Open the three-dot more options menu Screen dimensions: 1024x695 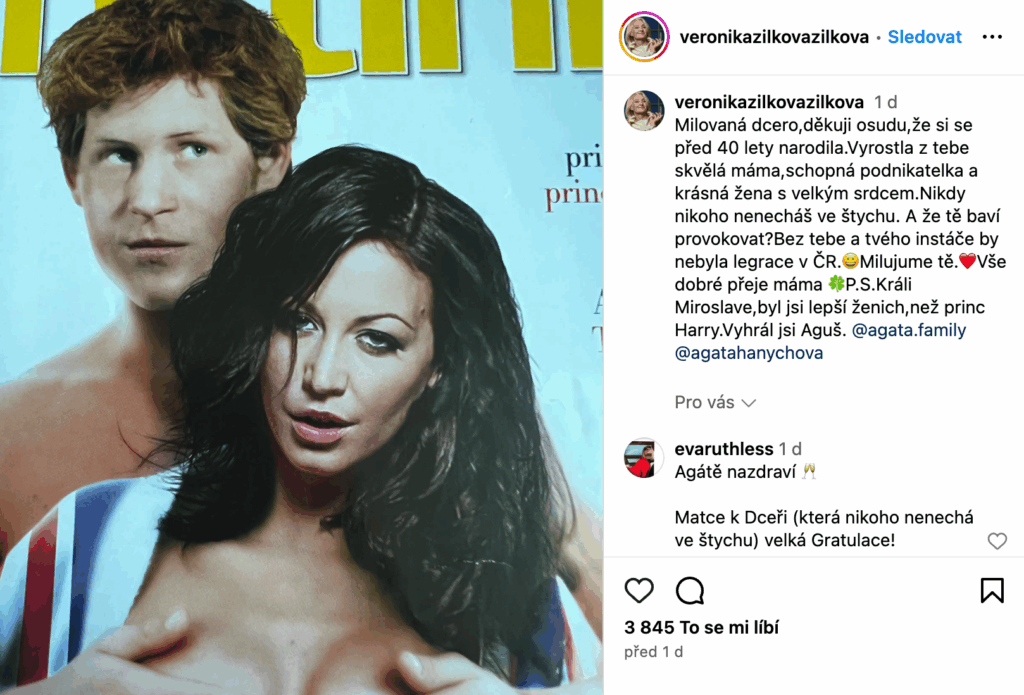(992, 37)
